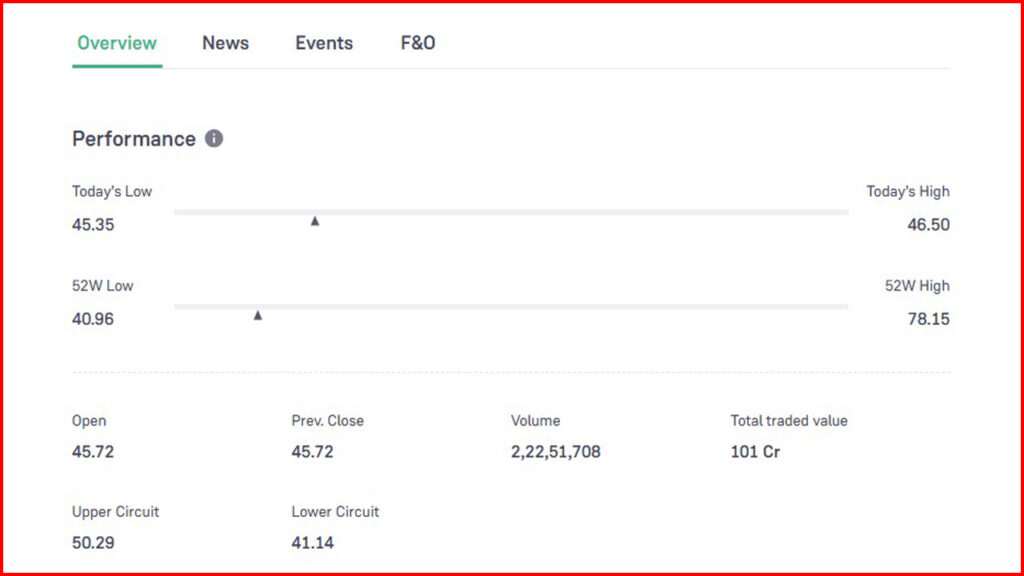The image size is (1024, 576).
Task: Select Total traded value 101 Cr
Action: (755, 452)
